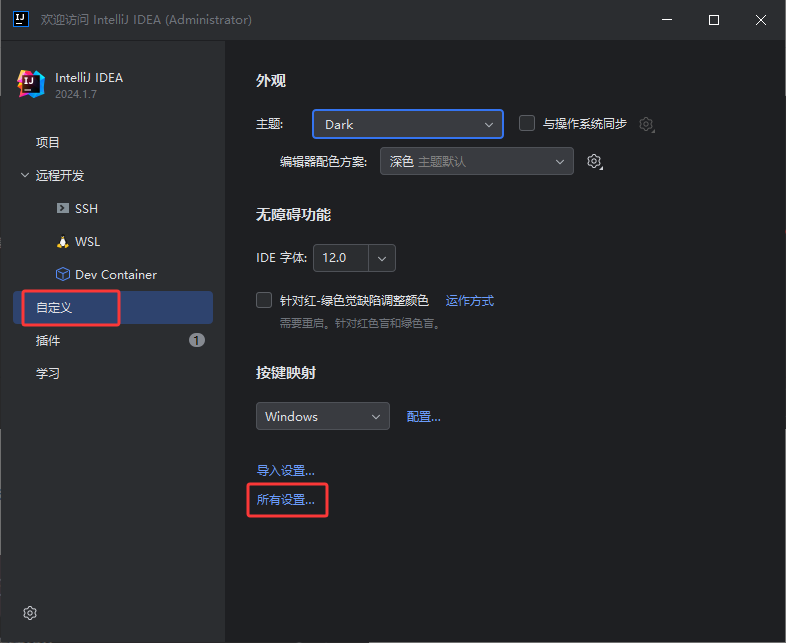This screenshot has width=786, height=643.
Task: Go to the 学习 sidebar item
Action: (48, 373)
